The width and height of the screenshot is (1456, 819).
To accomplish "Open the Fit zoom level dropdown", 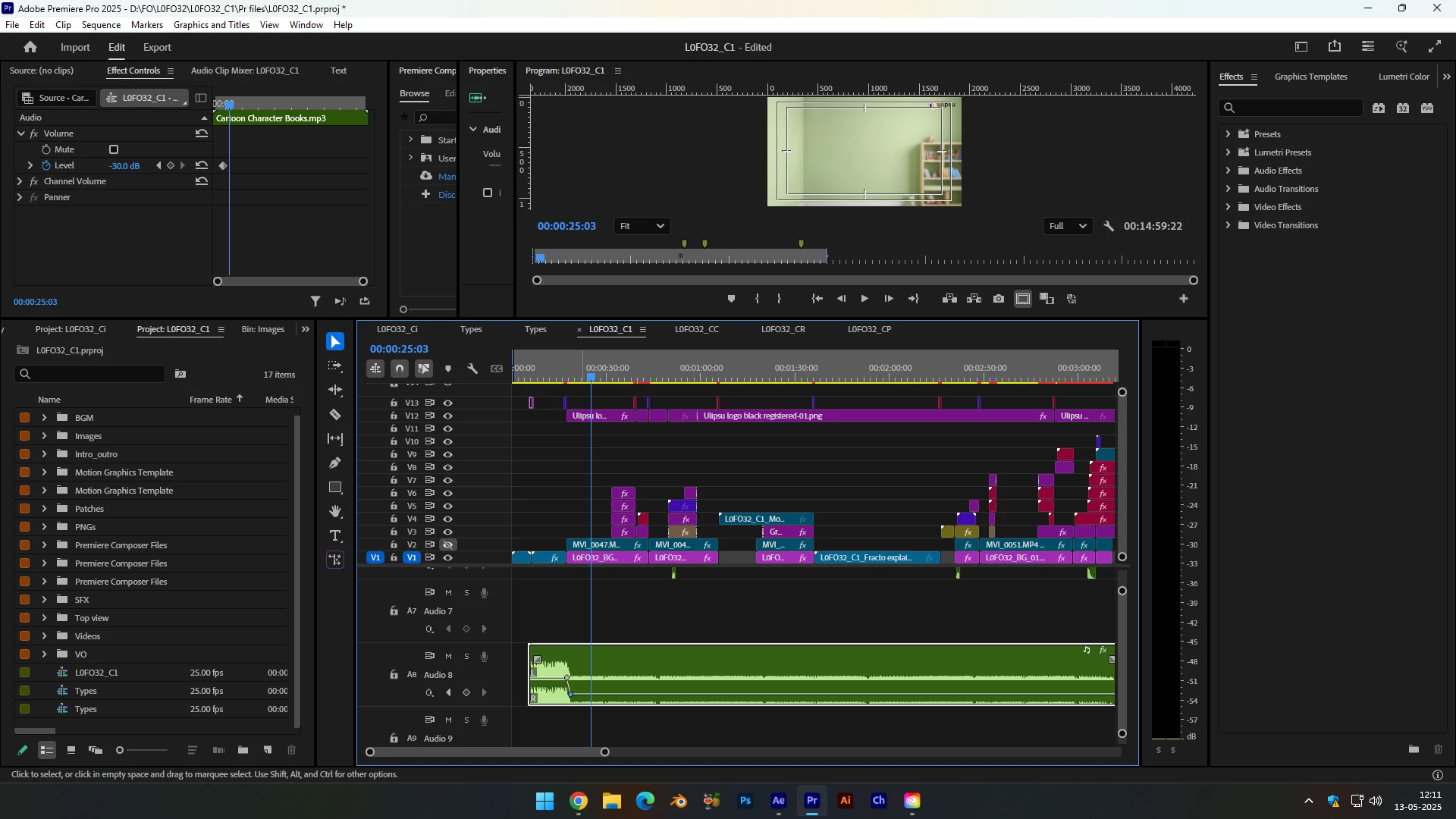I will pyautogui.click(x=642, y=227).
